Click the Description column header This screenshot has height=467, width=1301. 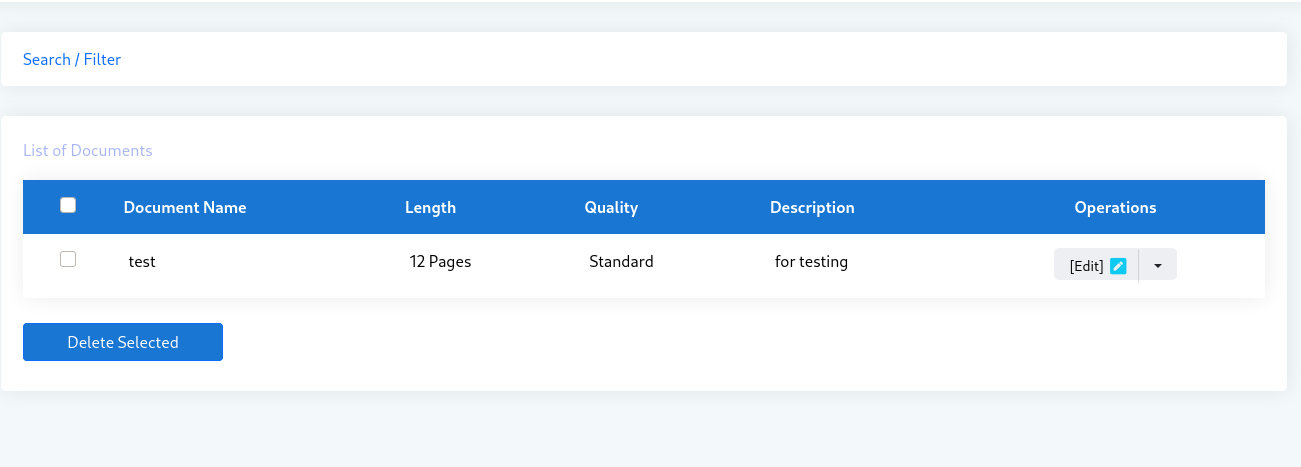812,208
